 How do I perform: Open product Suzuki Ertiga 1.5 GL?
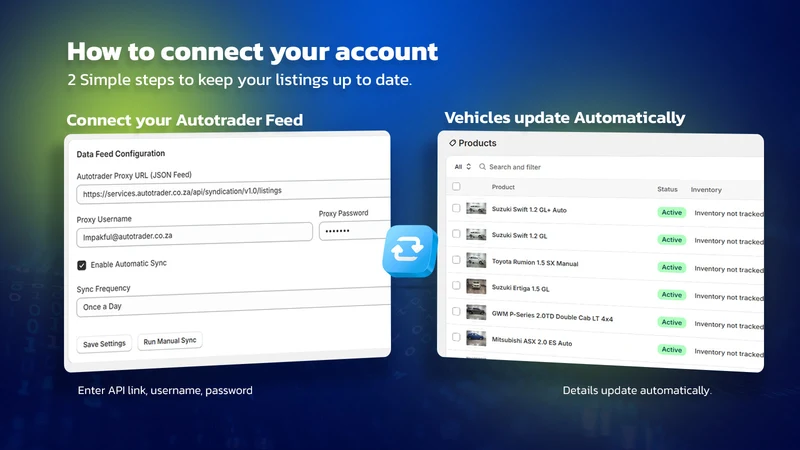(520, 288)
